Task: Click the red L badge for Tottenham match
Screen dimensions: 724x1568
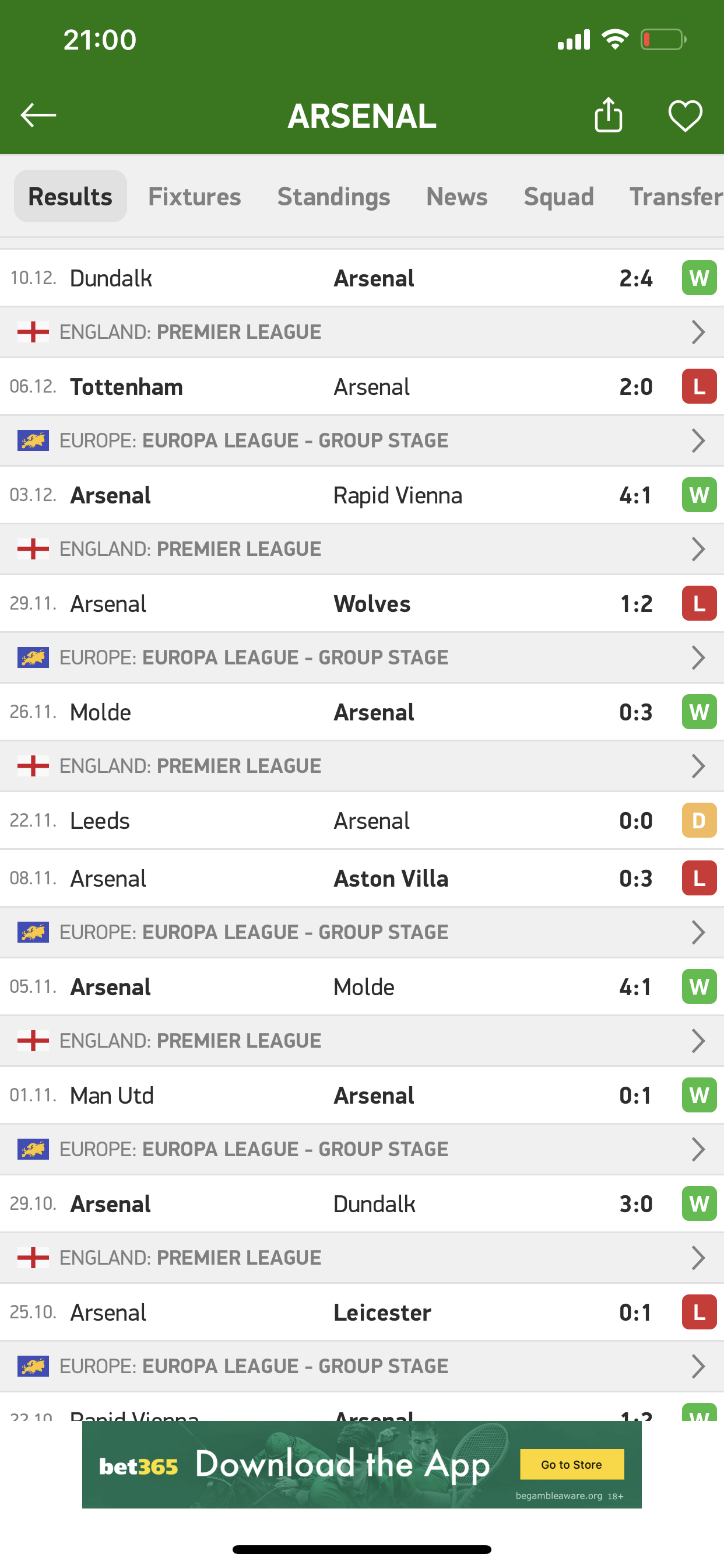Action: click(699, 387)
